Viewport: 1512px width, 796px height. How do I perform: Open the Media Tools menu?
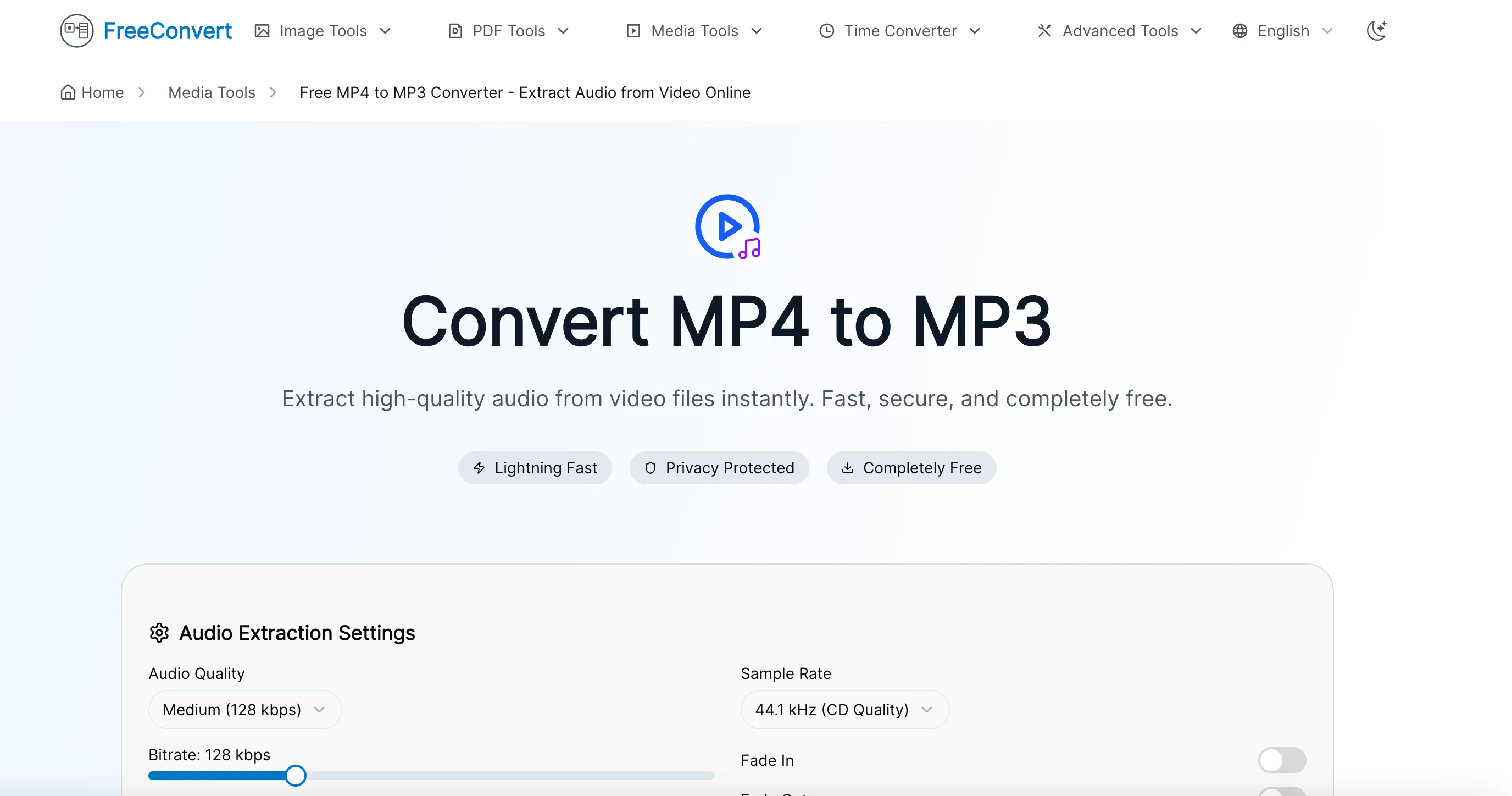coord(694,31)
